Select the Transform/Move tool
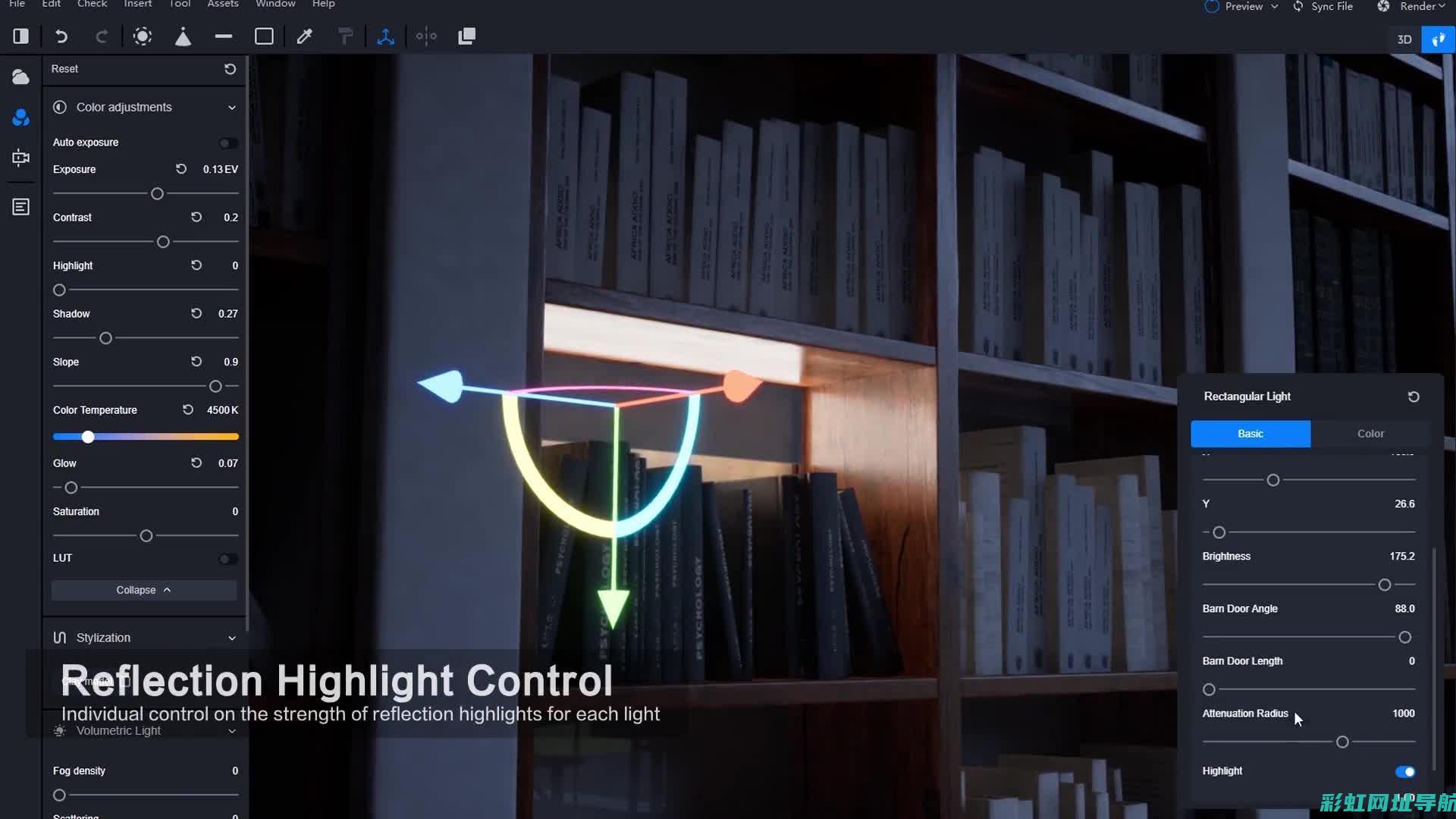 click(385, 37)
